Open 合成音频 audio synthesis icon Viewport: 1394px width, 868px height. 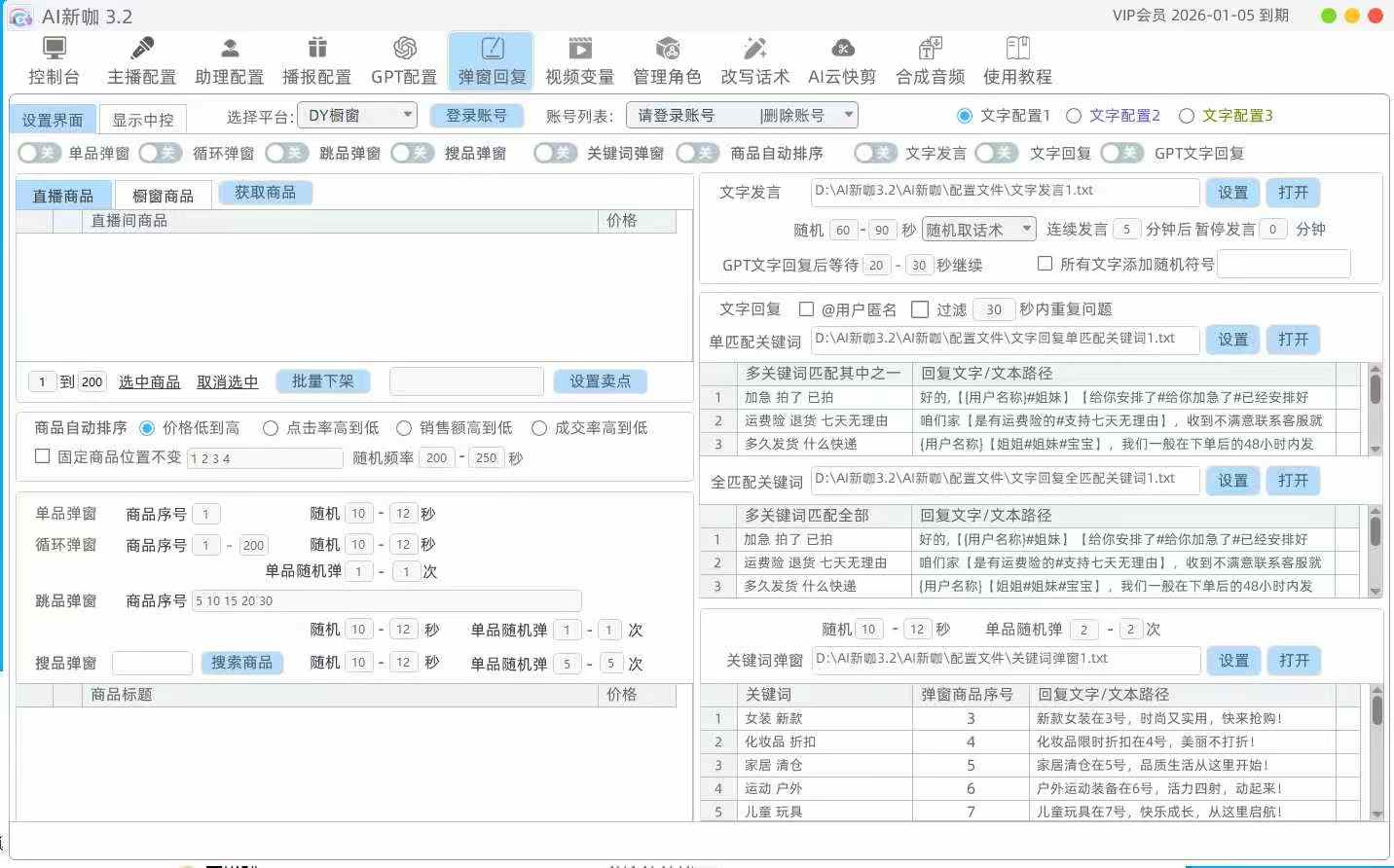[x=930, y=49]
